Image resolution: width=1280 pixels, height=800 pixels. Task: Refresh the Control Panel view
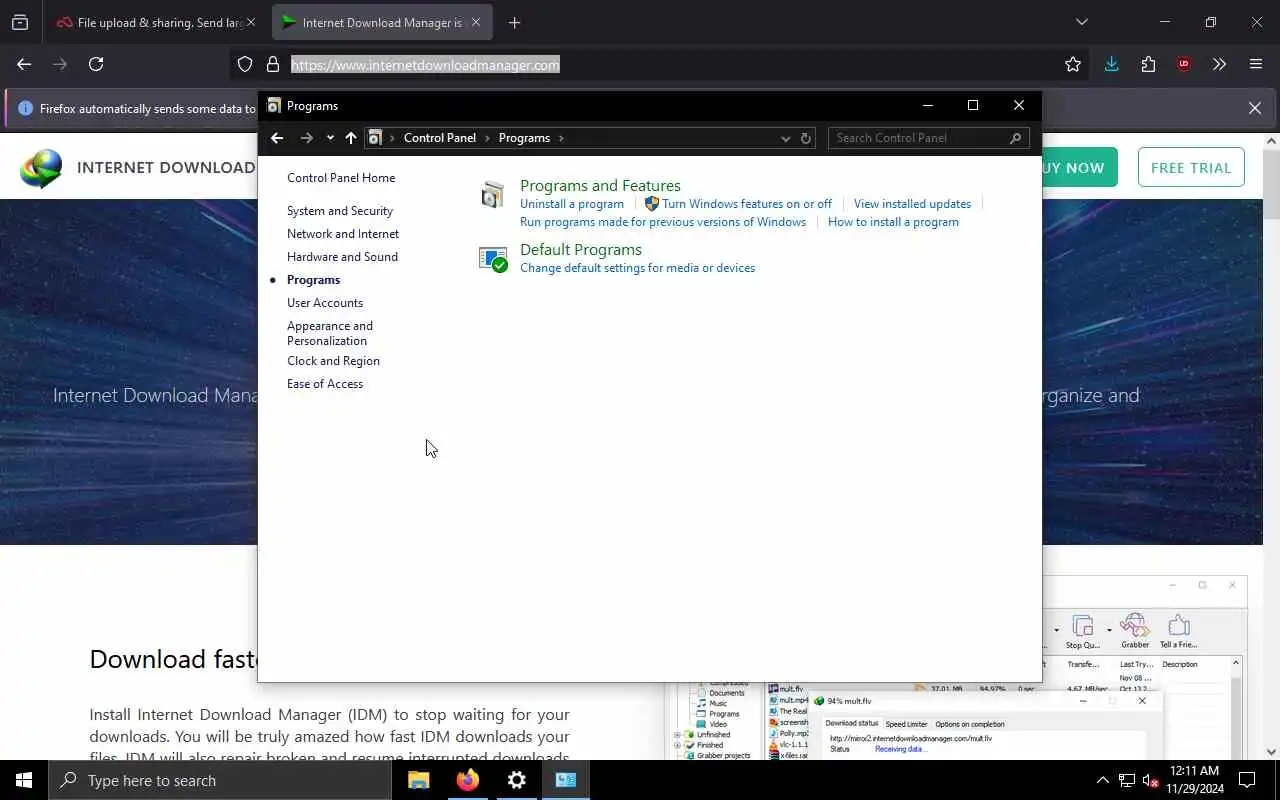point(806,138)
